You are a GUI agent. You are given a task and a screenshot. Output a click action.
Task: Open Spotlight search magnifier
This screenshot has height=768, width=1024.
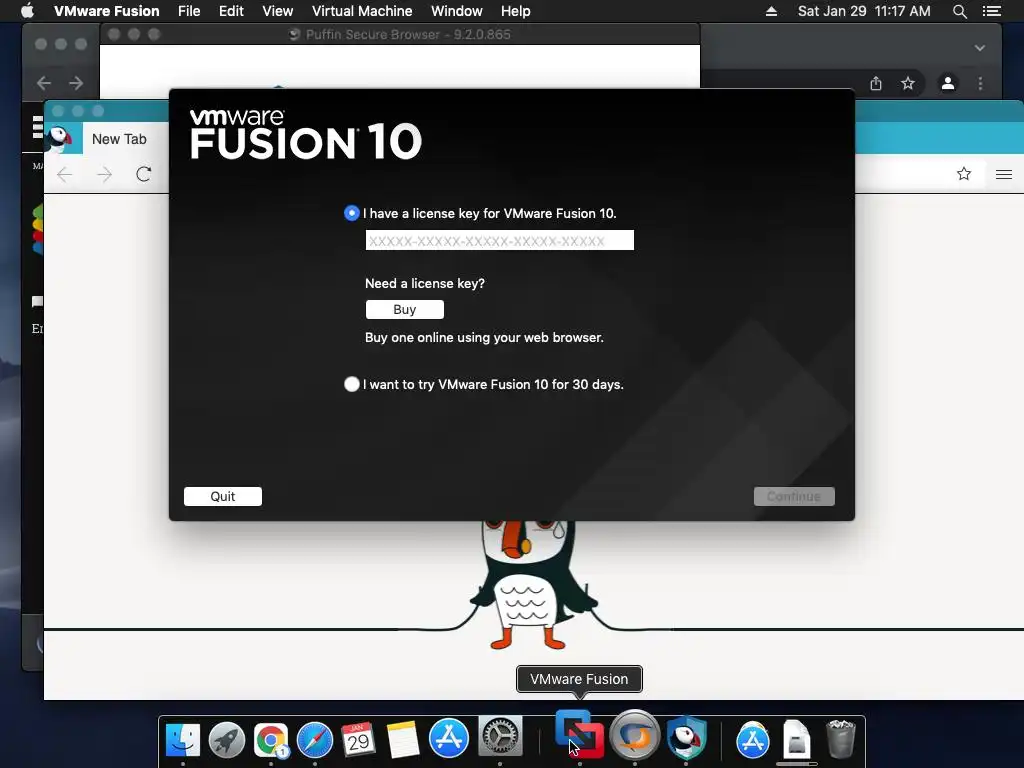pyautogui.click(x=959, y=11)
